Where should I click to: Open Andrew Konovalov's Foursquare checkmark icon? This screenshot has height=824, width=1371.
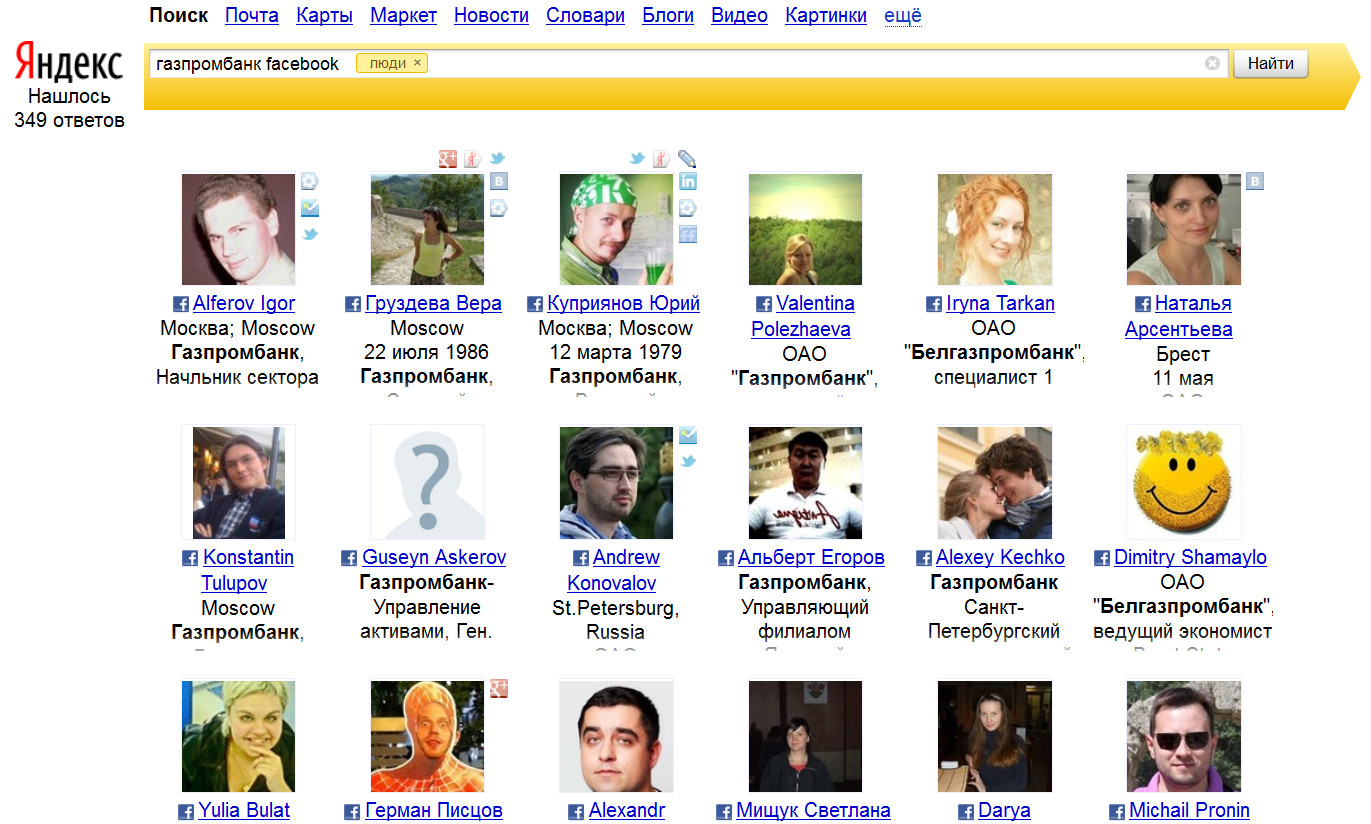click(x=688, y=435)
